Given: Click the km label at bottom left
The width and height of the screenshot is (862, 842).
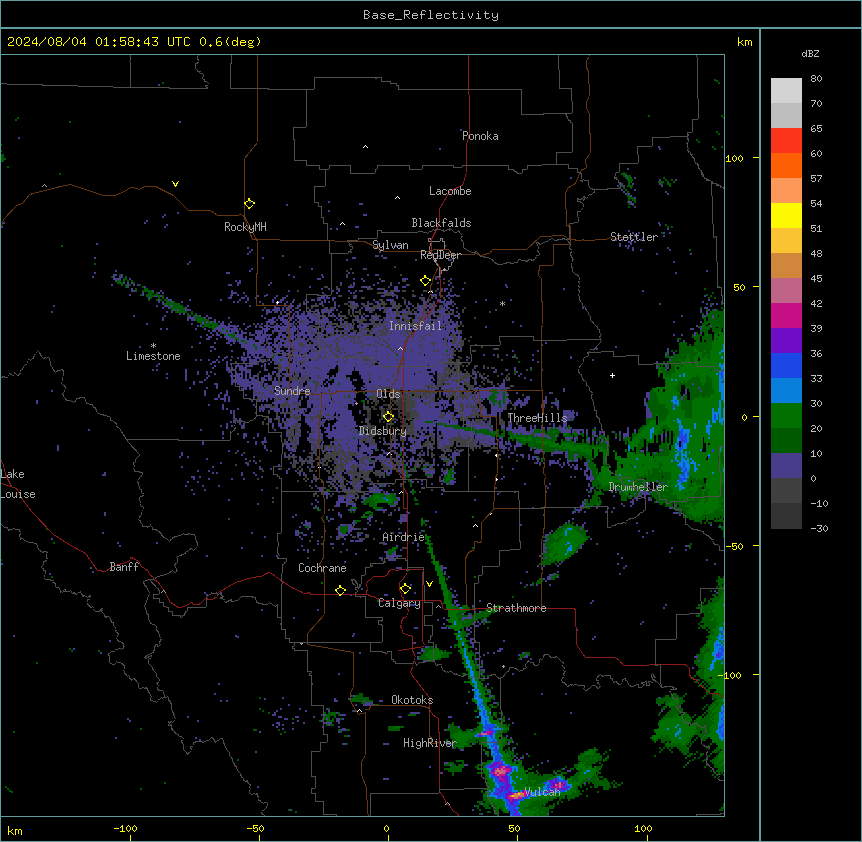Looking at the screenshot, I should (15, 831).
